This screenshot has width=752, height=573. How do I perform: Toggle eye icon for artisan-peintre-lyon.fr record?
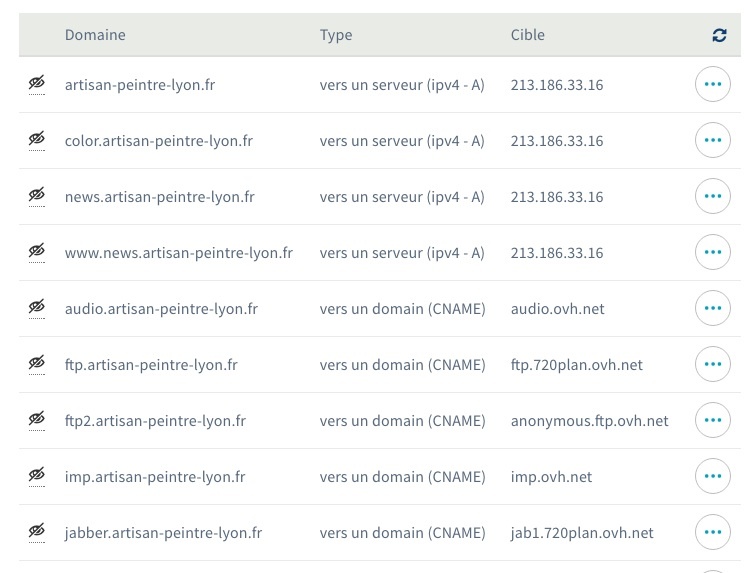tap(37, 85)
